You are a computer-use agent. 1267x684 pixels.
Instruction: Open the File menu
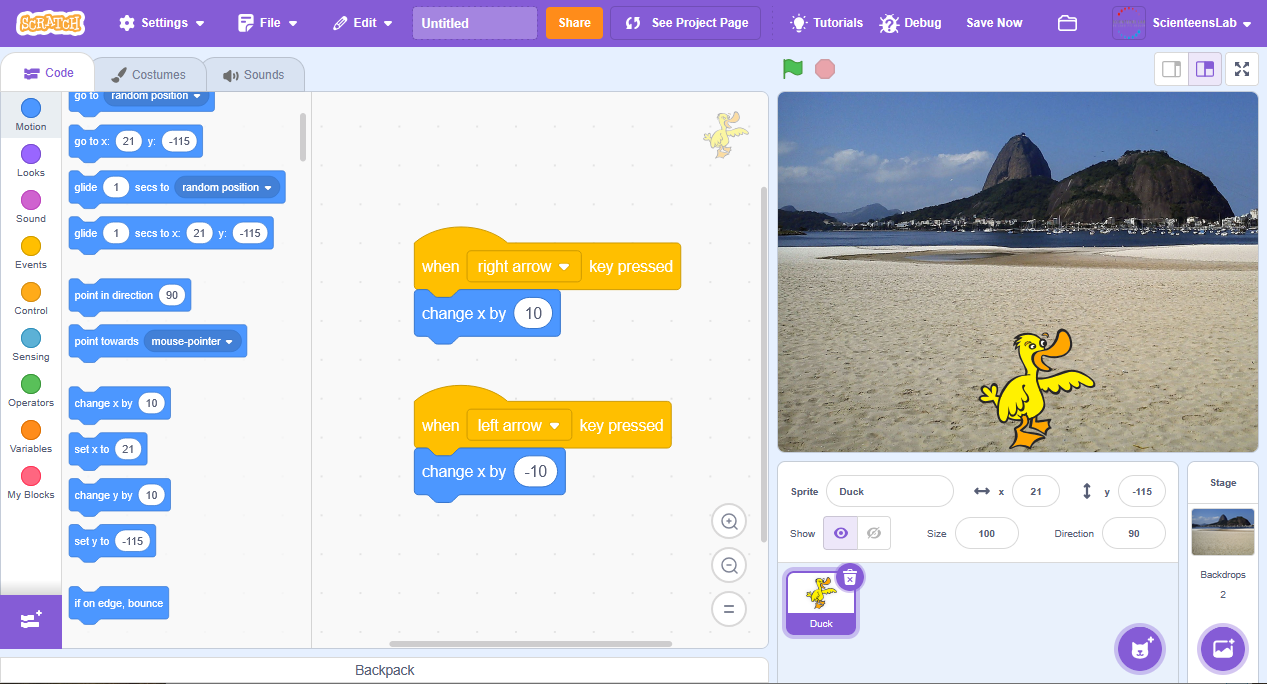pyautogui.click(x=268, y=23)
